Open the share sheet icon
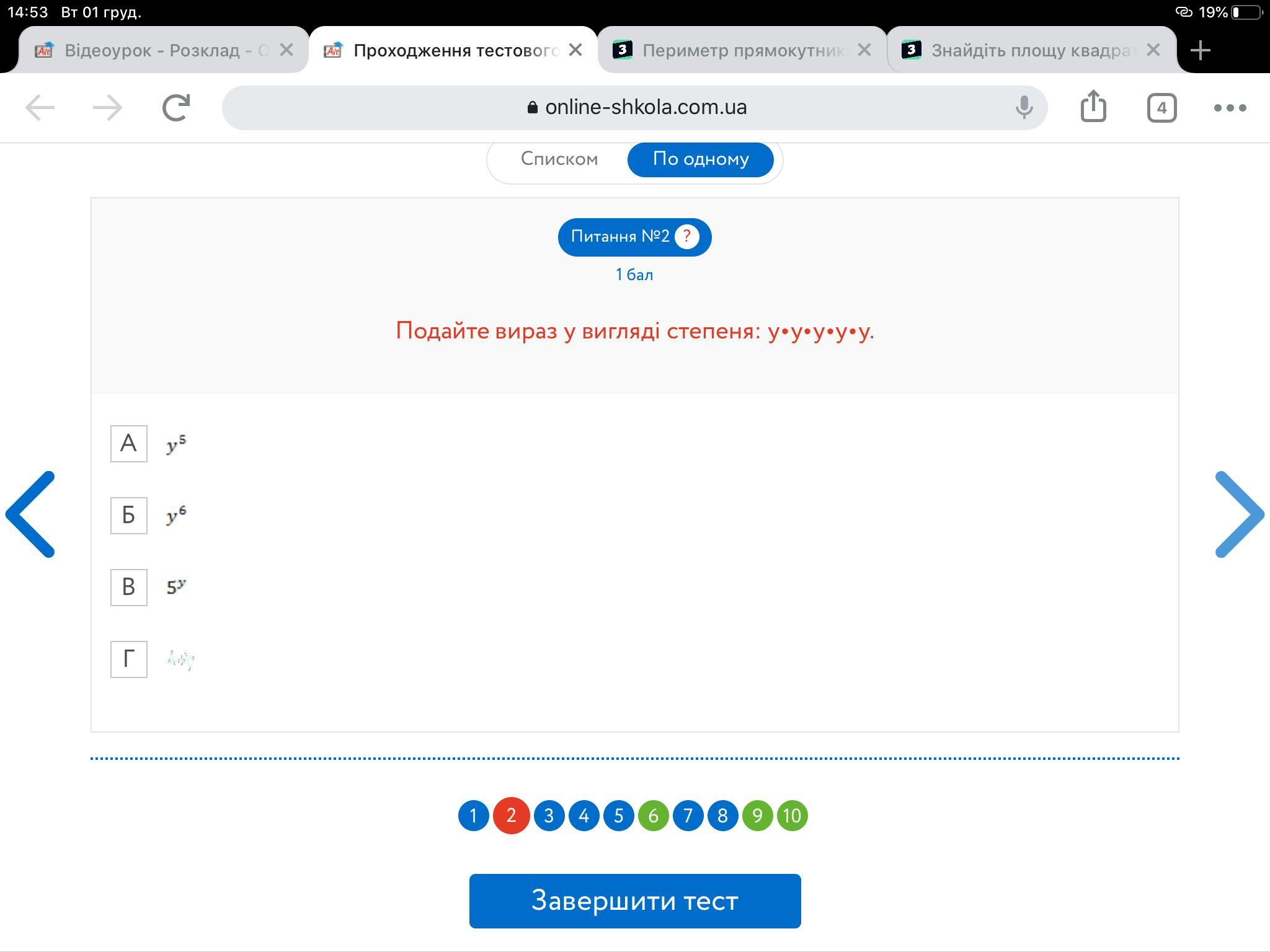Image resolution: width=1270 pixels, height=952 pixels. pyautogui.click(x=1093, y=107)
